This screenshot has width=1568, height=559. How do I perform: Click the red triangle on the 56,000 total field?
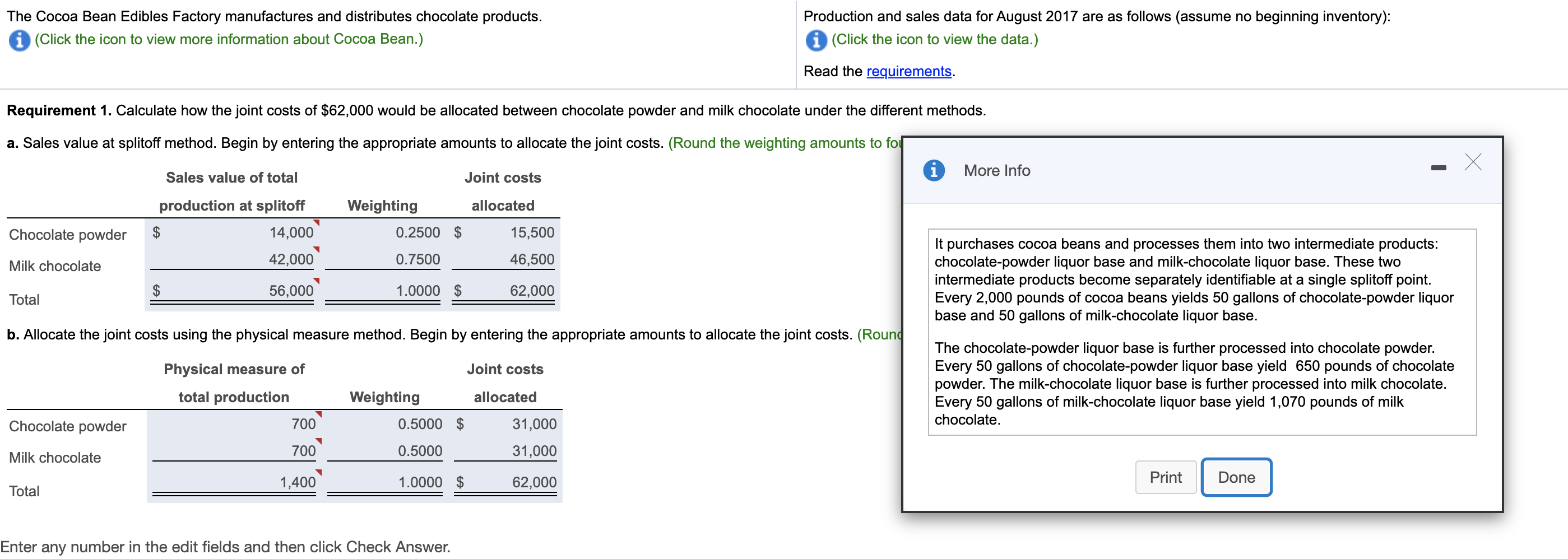pyautogui.click(x=316, y=282)
